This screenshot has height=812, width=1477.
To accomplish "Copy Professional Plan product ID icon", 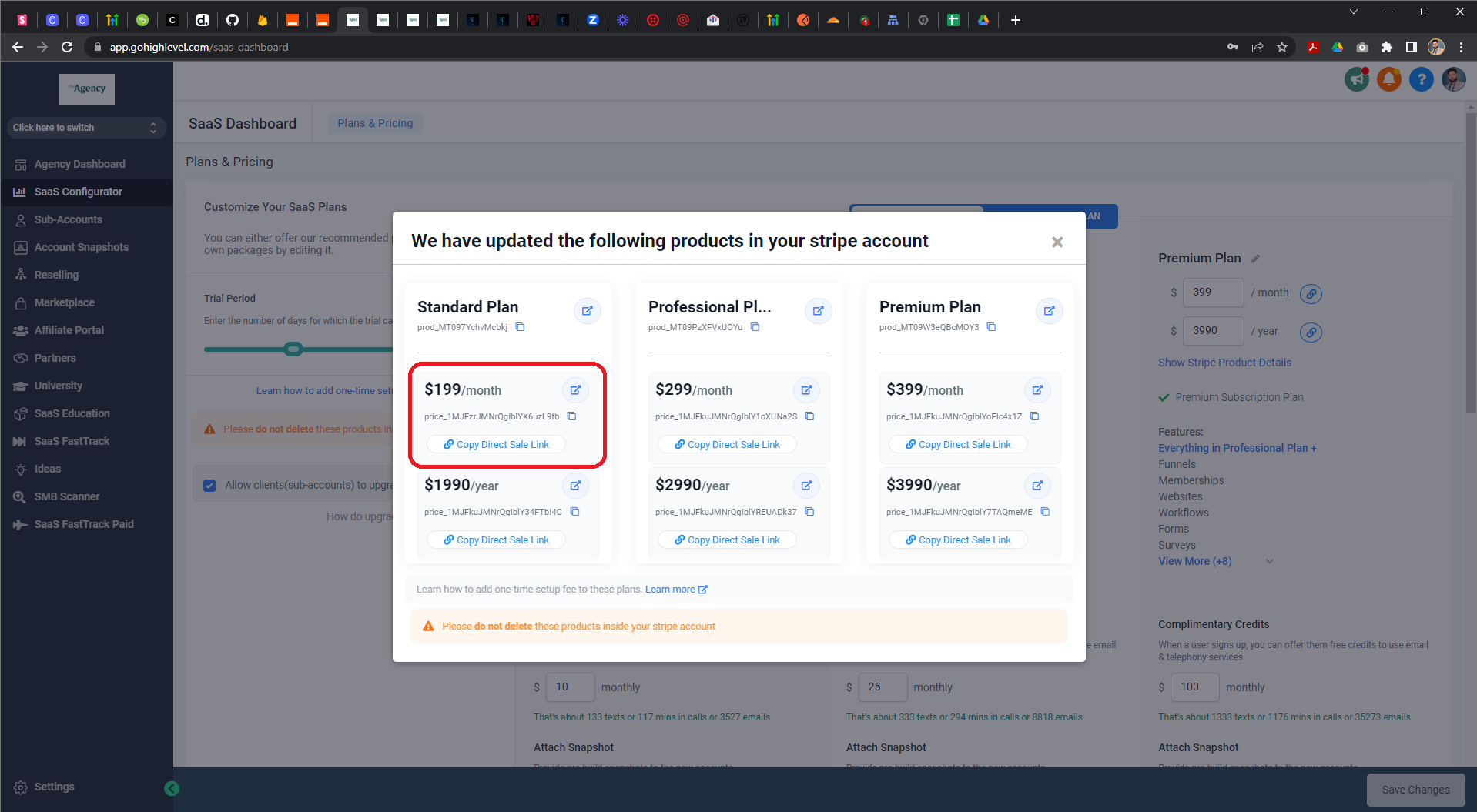I will point(755,327).
